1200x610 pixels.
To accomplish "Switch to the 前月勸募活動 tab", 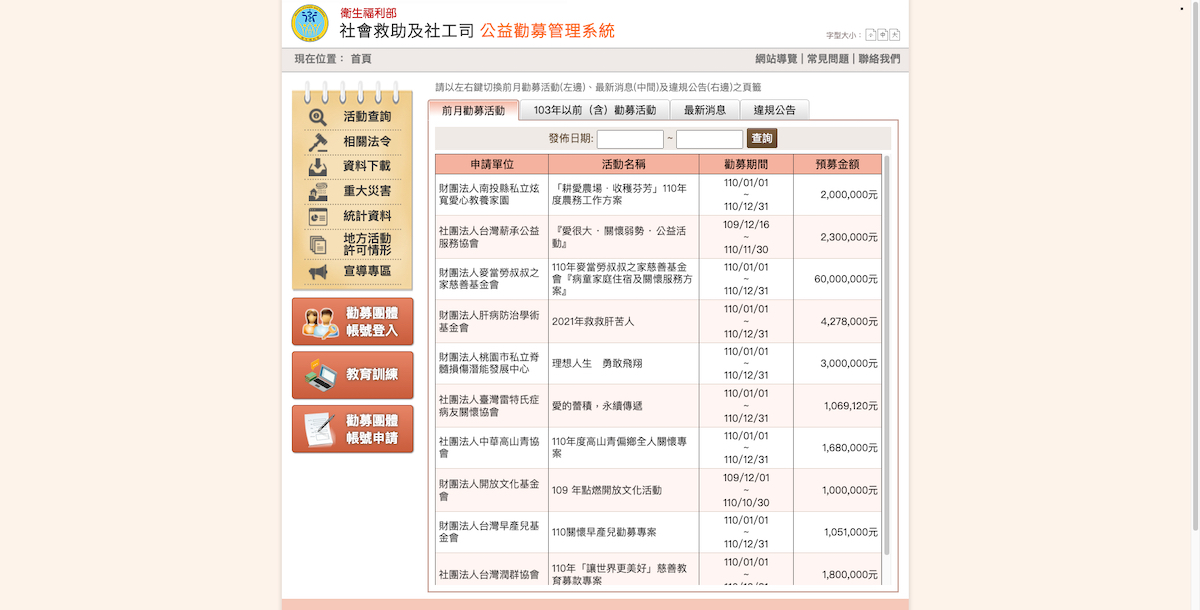I will pyautogui.click(x=473, y=110).
